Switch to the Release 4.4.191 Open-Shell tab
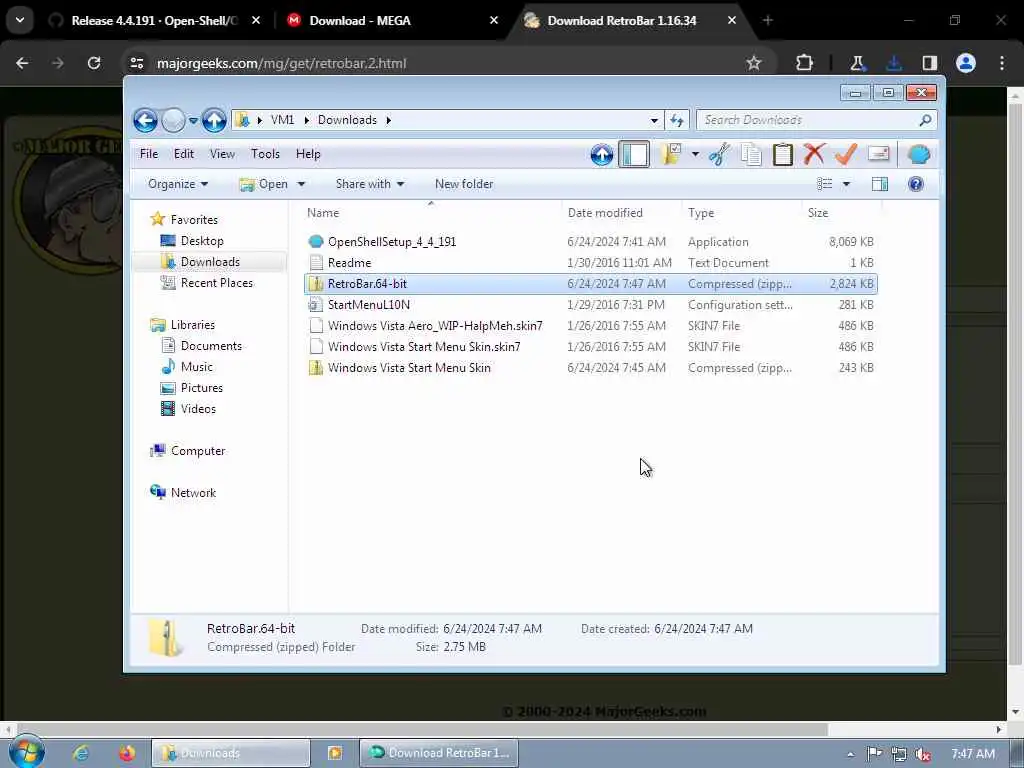Image resolution: width=1024 pixels, height=768 pixels. tap(153, 21)
